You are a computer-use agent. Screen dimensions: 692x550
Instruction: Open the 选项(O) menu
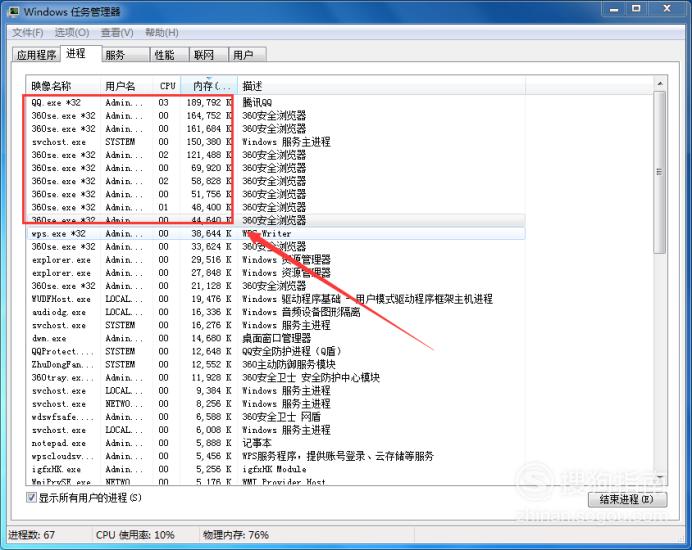pyautogui.click(x=72, y=33)
